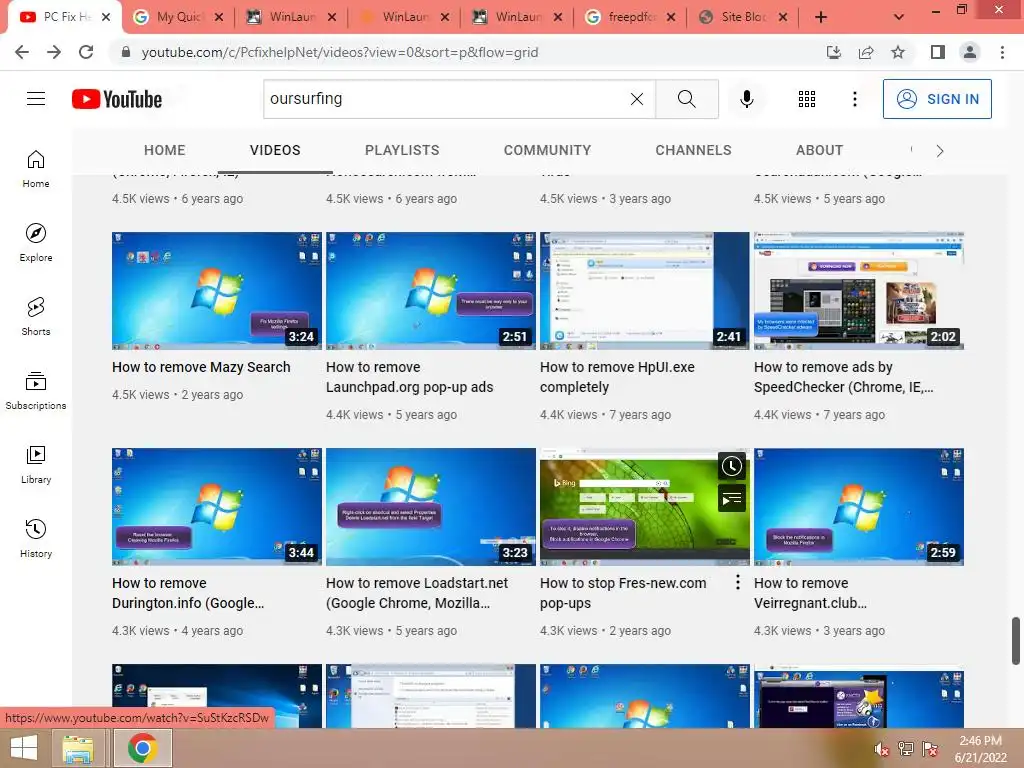Image resolution: width=1024 pixels, height=768 pixels.
Task: Open options menu for Fres-new.com video
Action: (737, 583)
